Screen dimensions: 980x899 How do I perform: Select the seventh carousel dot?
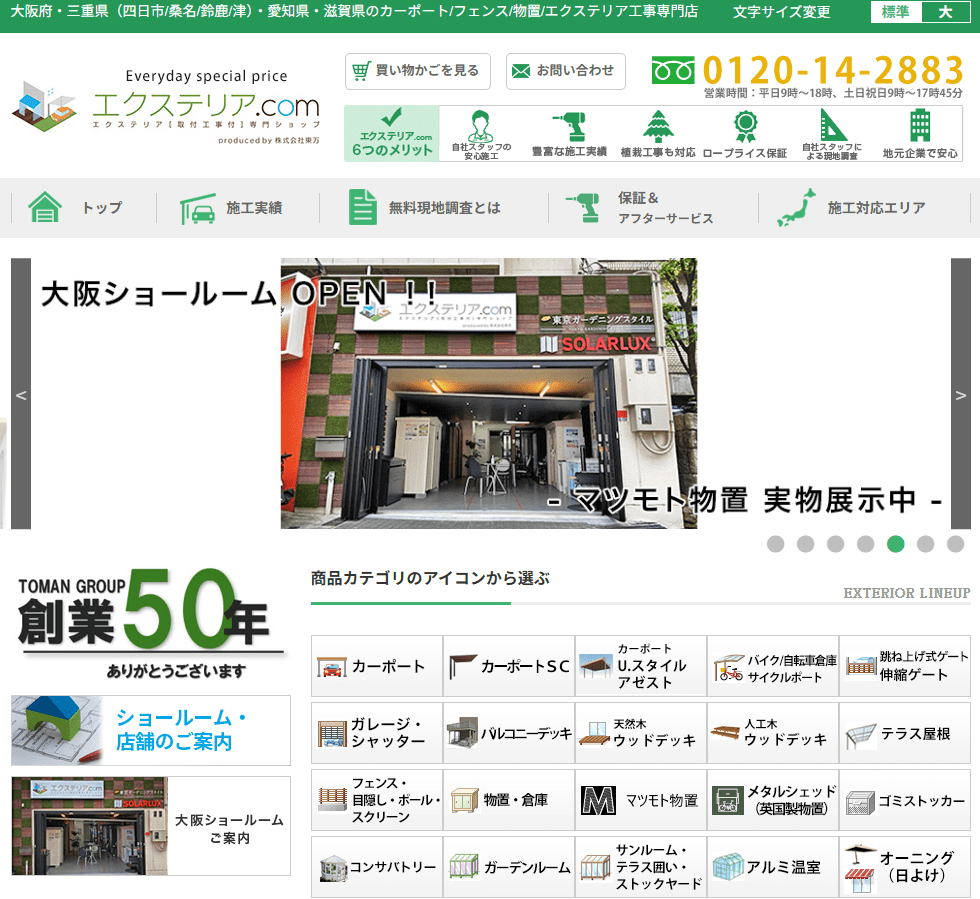(x=956, y=544)
